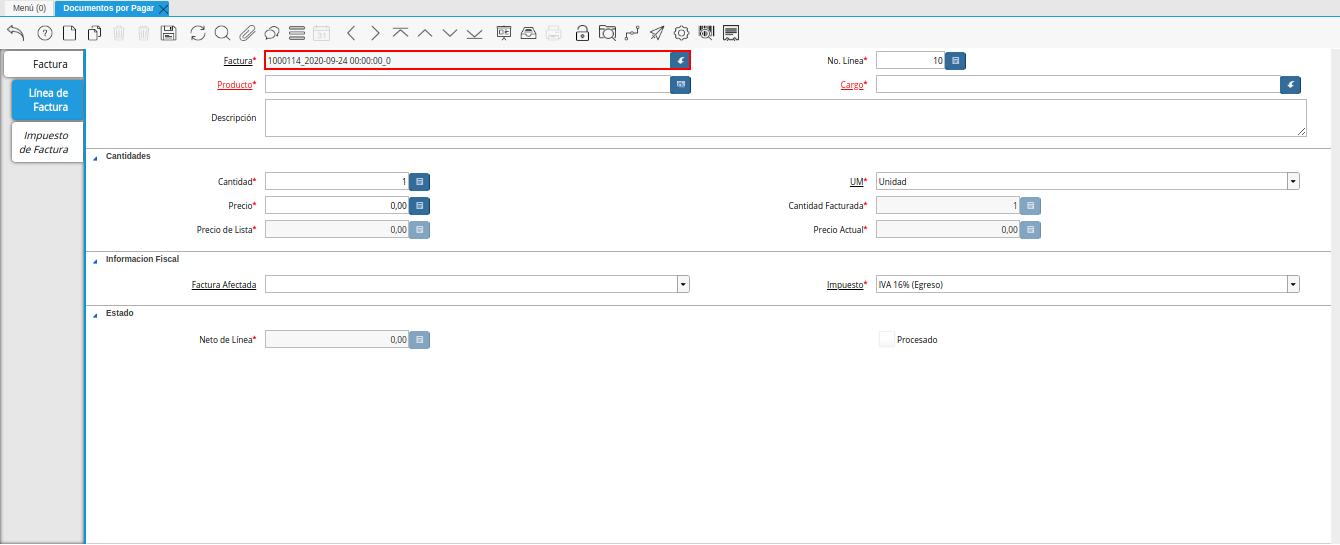Screen dimensions: 1340x545
Task: Open the calculator for the Cantidad field
Action: click(x=420, y=182)
